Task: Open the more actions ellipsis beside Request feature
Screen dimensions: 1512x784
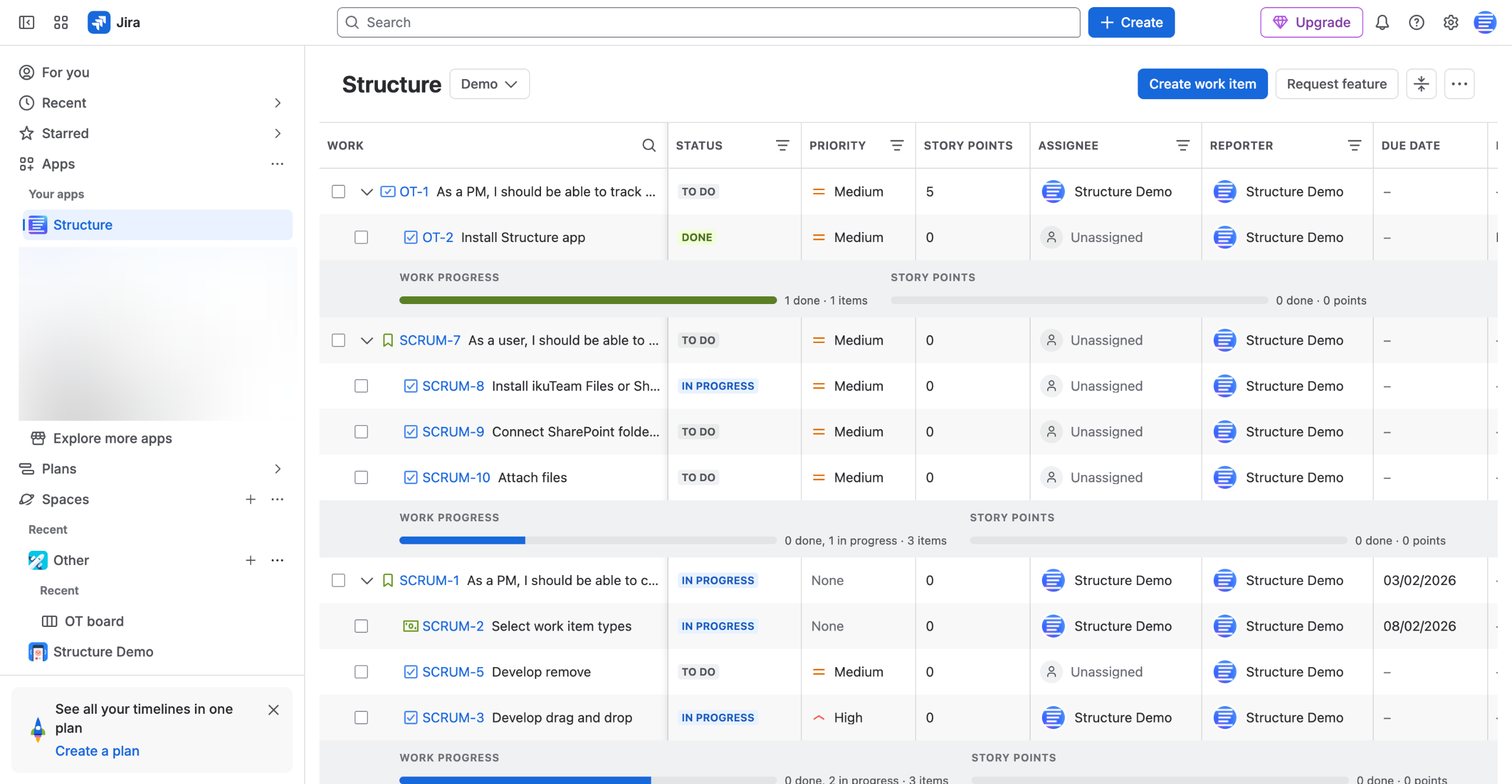Action: tap(1459, 84)
